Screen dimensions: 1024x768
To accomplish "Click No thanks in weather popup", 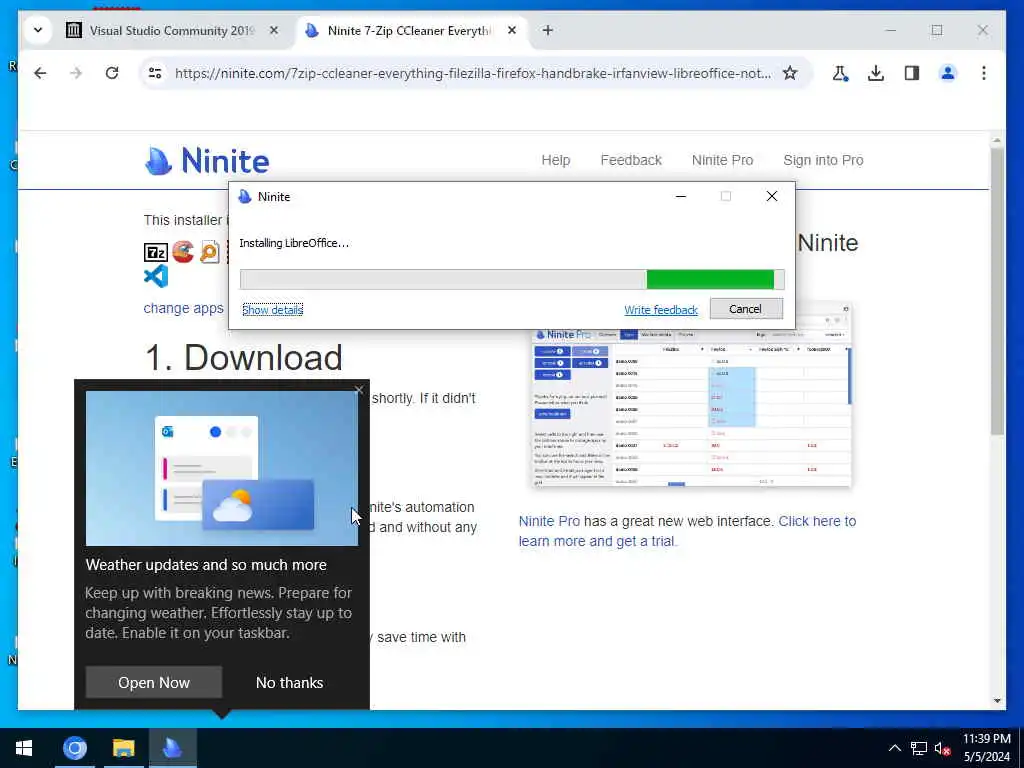I will 289,682.
